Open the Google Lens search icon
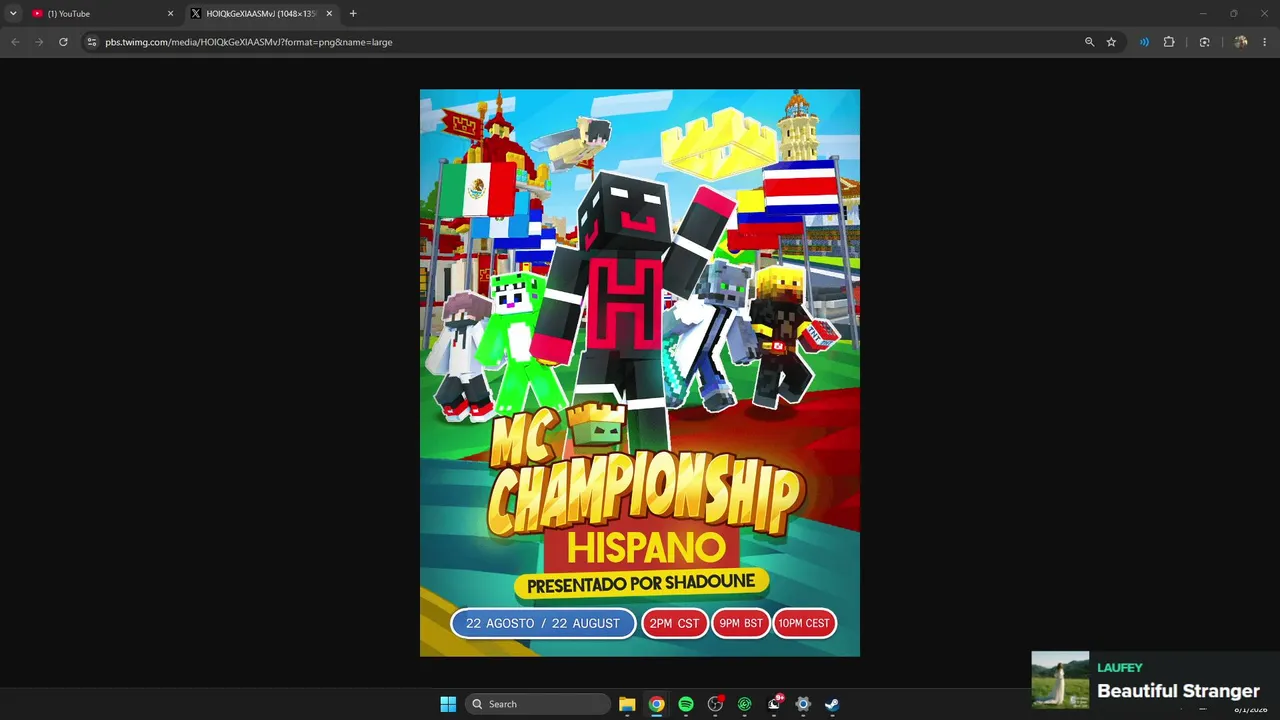Viewport: 1280px width, 720px height. (1204, 42)
